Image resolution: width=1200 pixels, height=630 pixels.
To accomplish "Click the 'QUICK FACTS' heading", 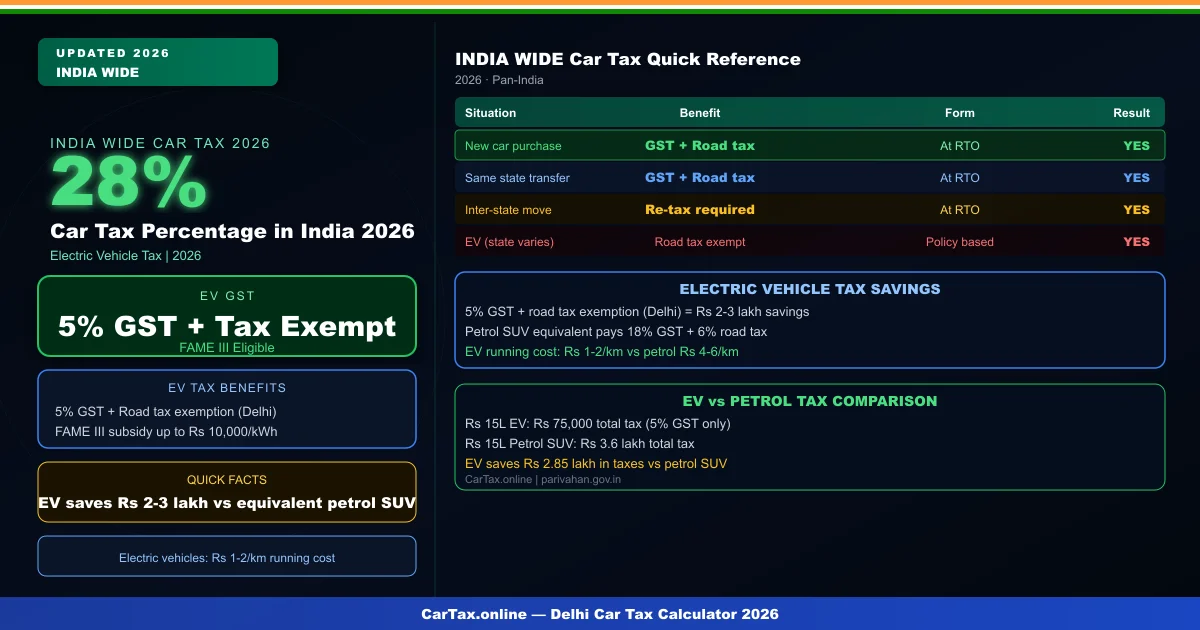I will 227,480.
